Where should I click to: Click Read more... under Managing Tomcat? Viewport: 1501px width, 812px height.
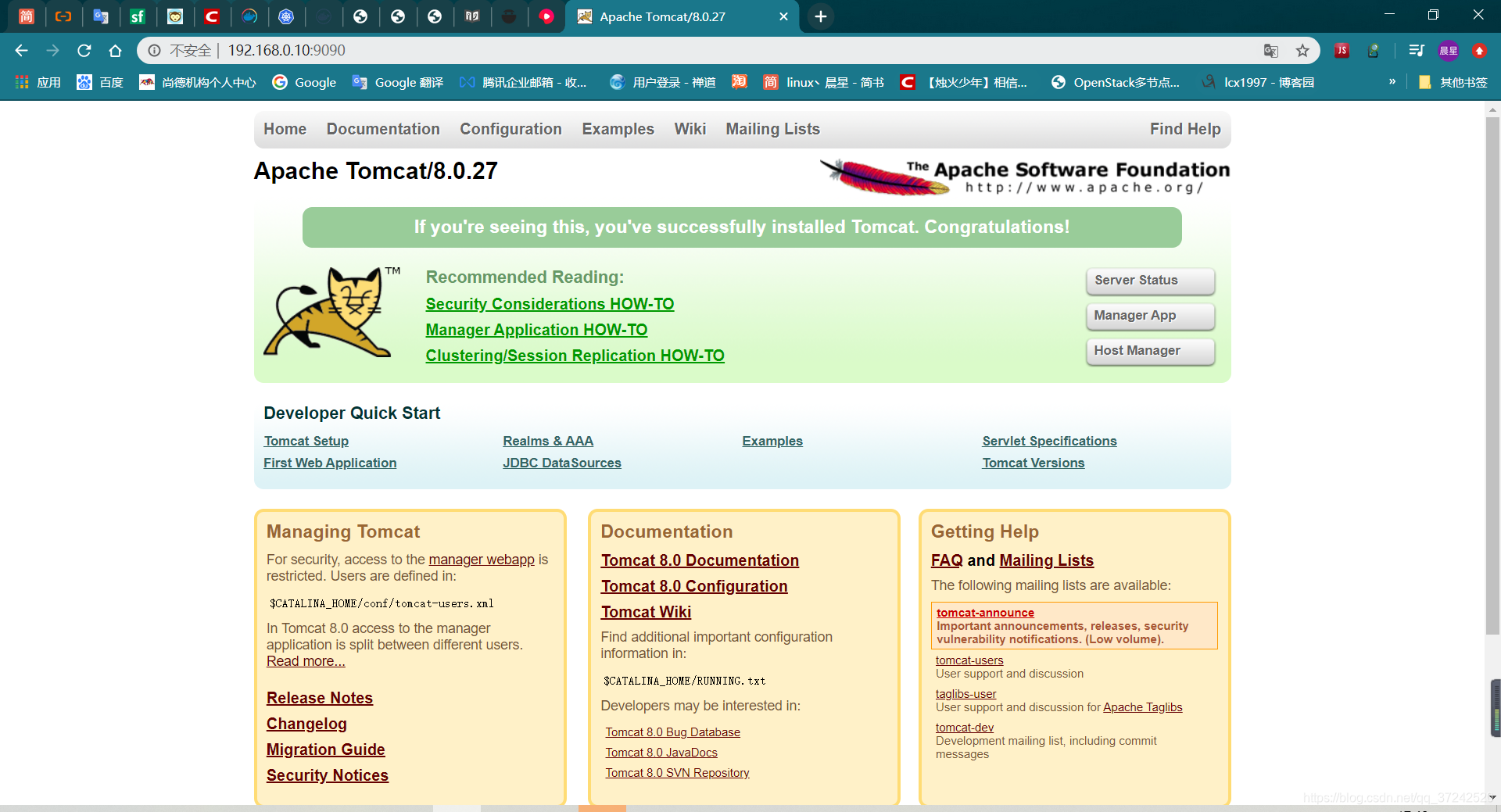(x=306, y=661)
